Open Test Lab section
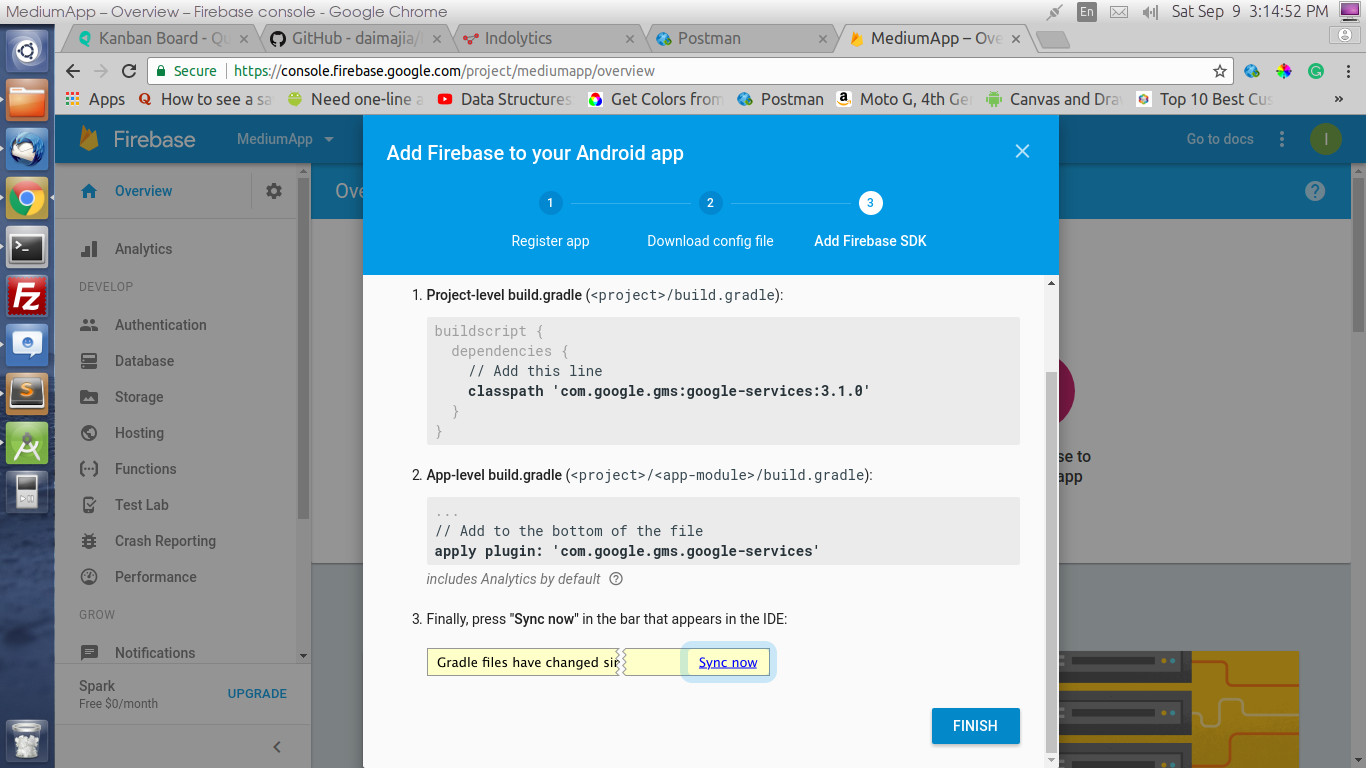Screen dimensions: 1366x768 pyautogui.click(x=141, y=505)
